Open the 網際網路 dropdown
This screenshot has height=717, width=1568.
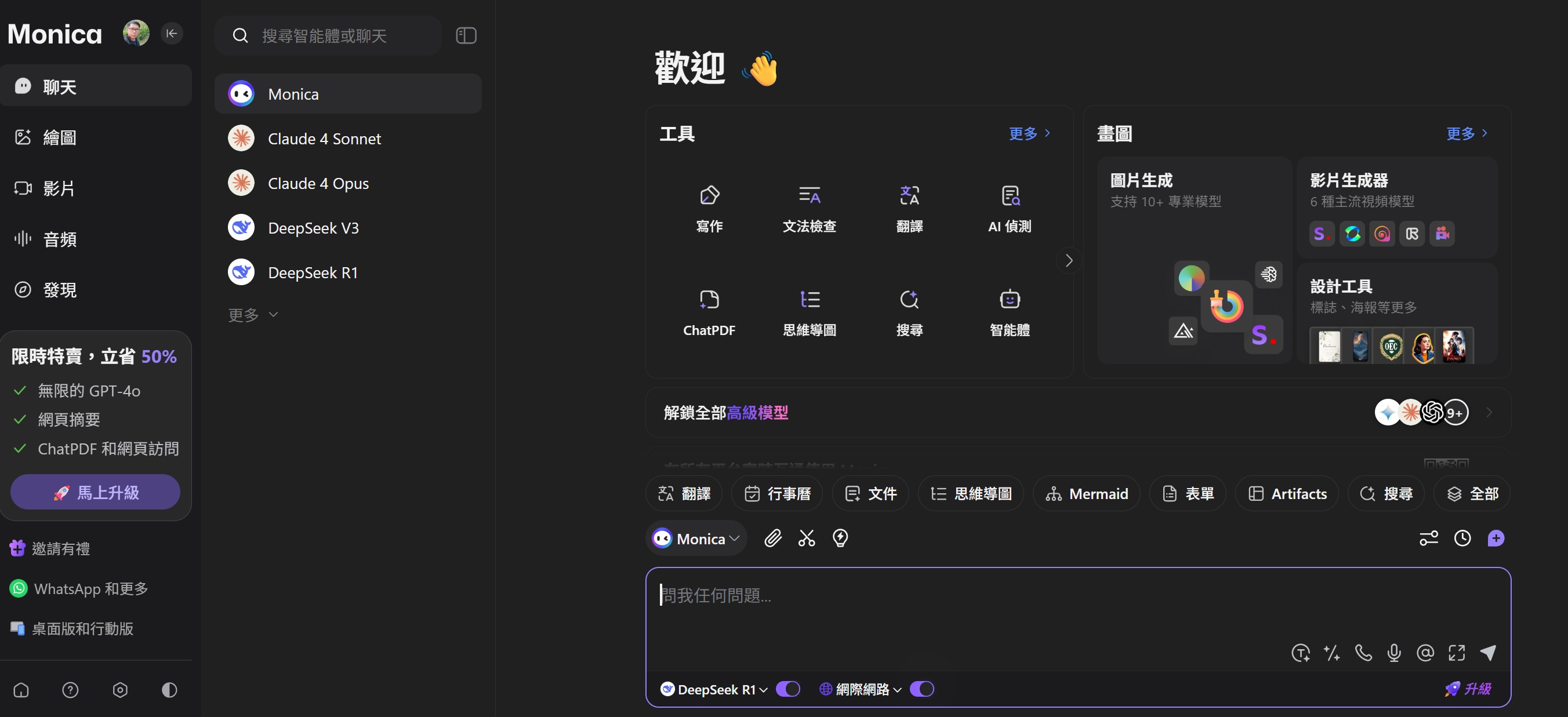click(860, 689)
